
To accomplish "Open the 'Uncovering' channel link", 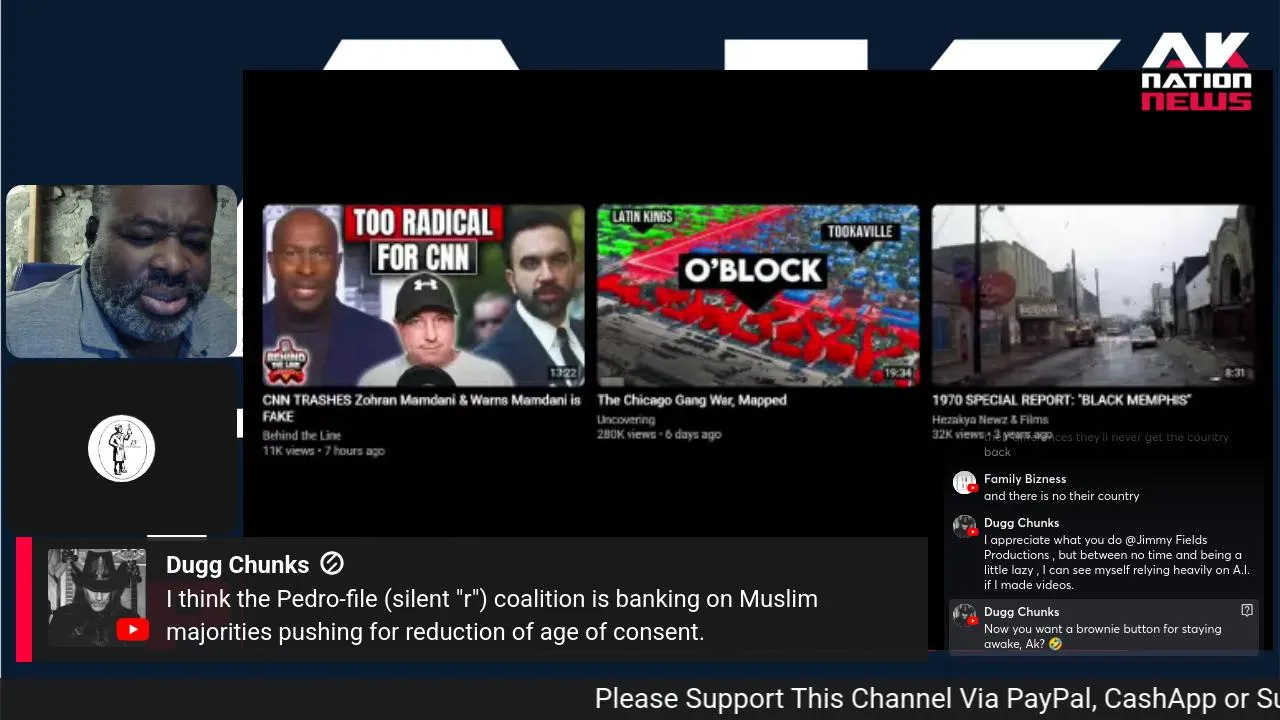I will click(626, 420).
